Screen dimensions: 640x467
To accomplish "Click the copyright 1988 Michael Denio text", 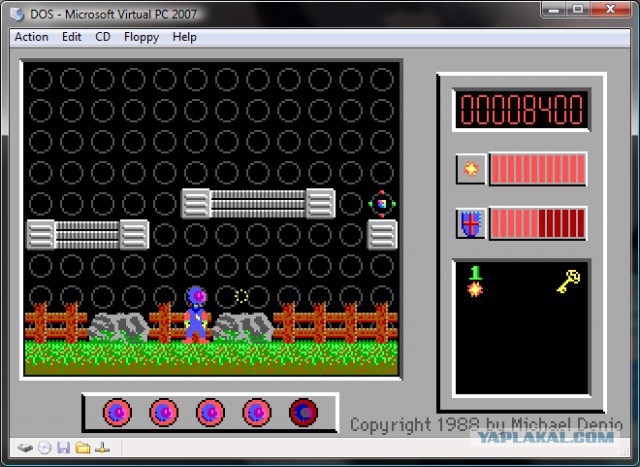I will tap(487, 425).
